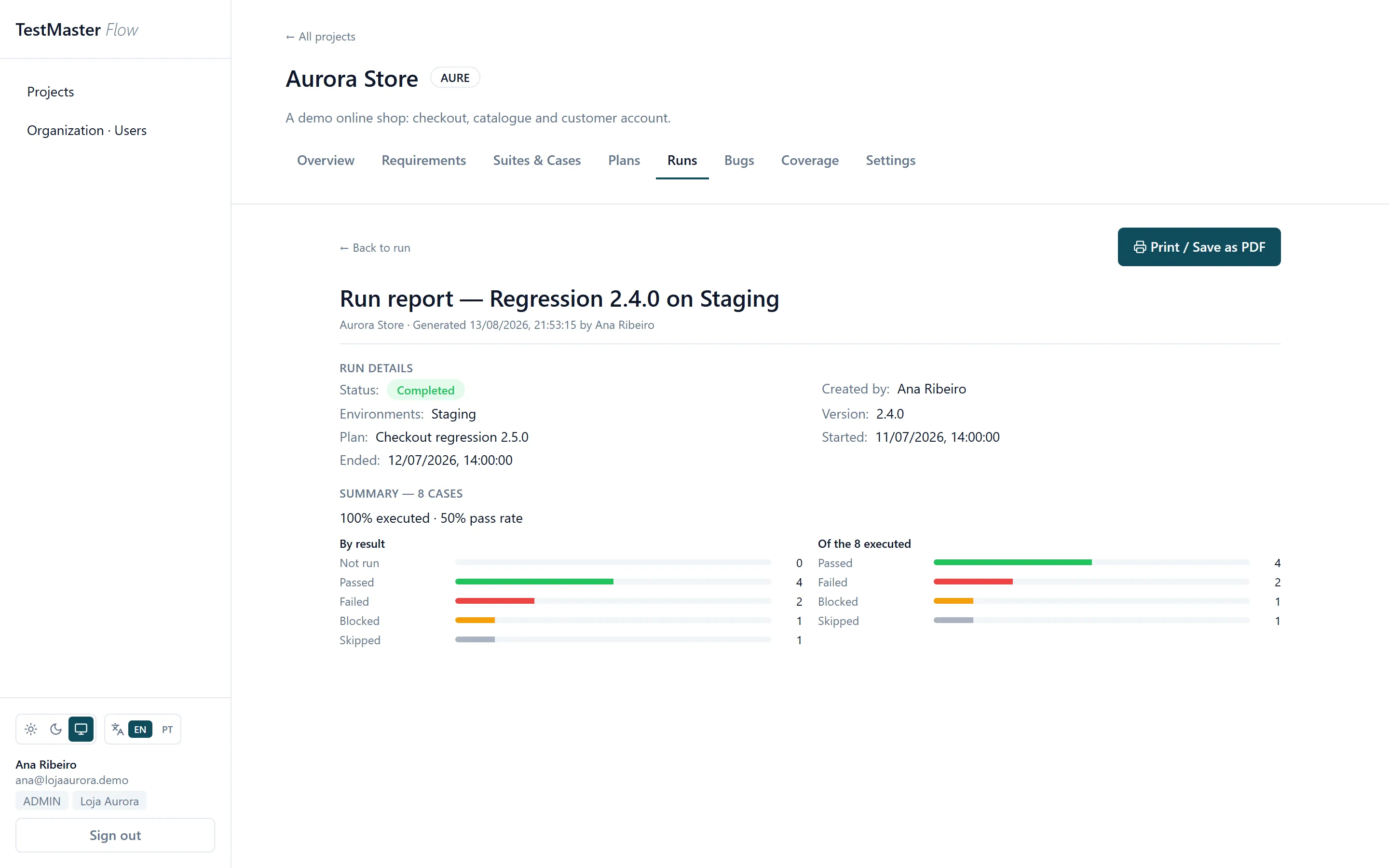Open the Bugs tab

[739, 160]
